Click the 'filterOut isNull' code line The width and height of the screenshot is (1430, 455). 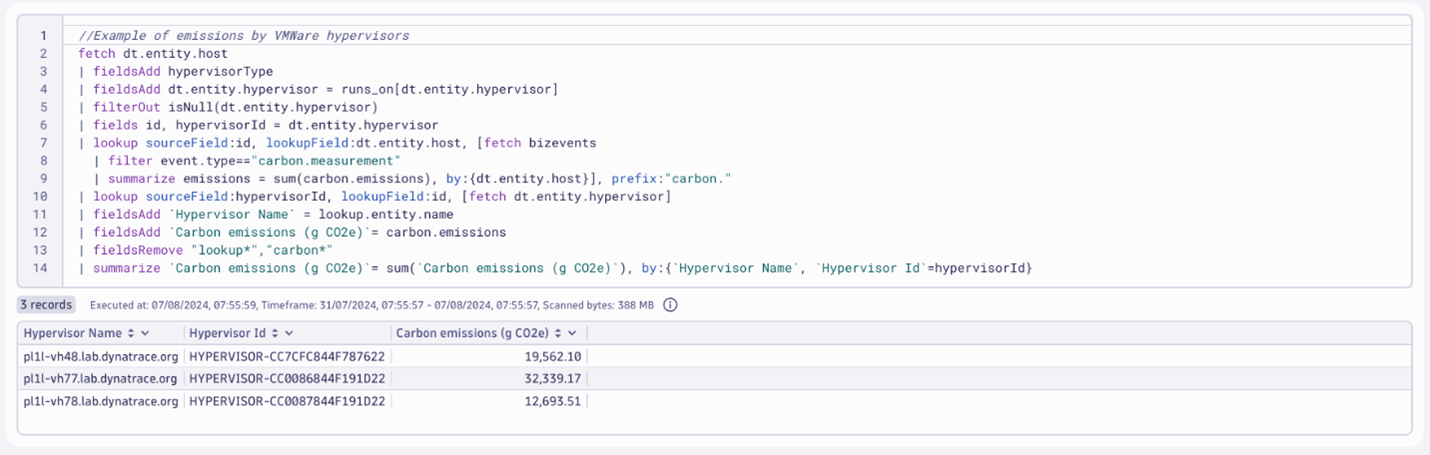[228, 107]
